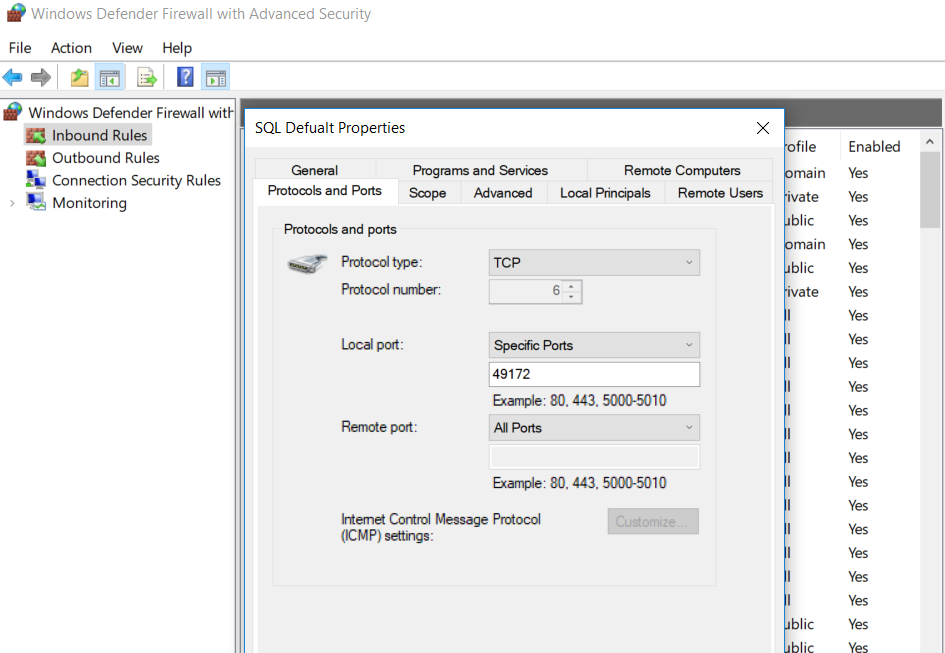The width and height of the screenshot is (945, 653).
Task: Click the Export List toolbar icon
Action: [147, 77]
